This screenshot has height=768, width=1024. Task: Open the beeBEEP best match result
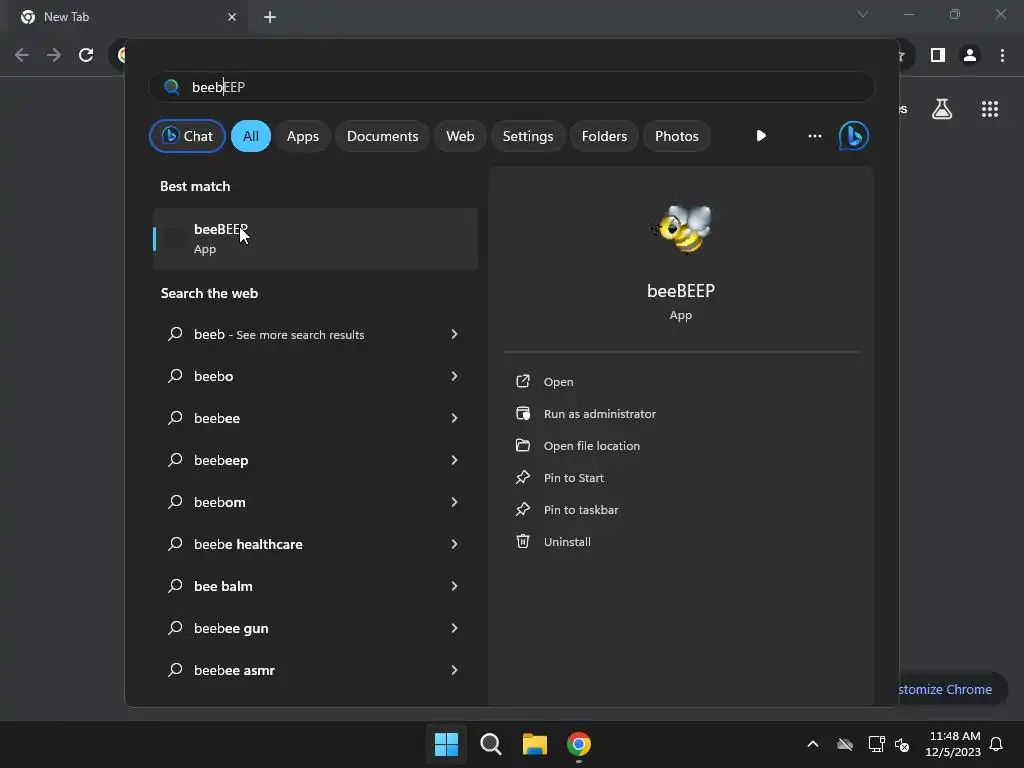[315, 238]
